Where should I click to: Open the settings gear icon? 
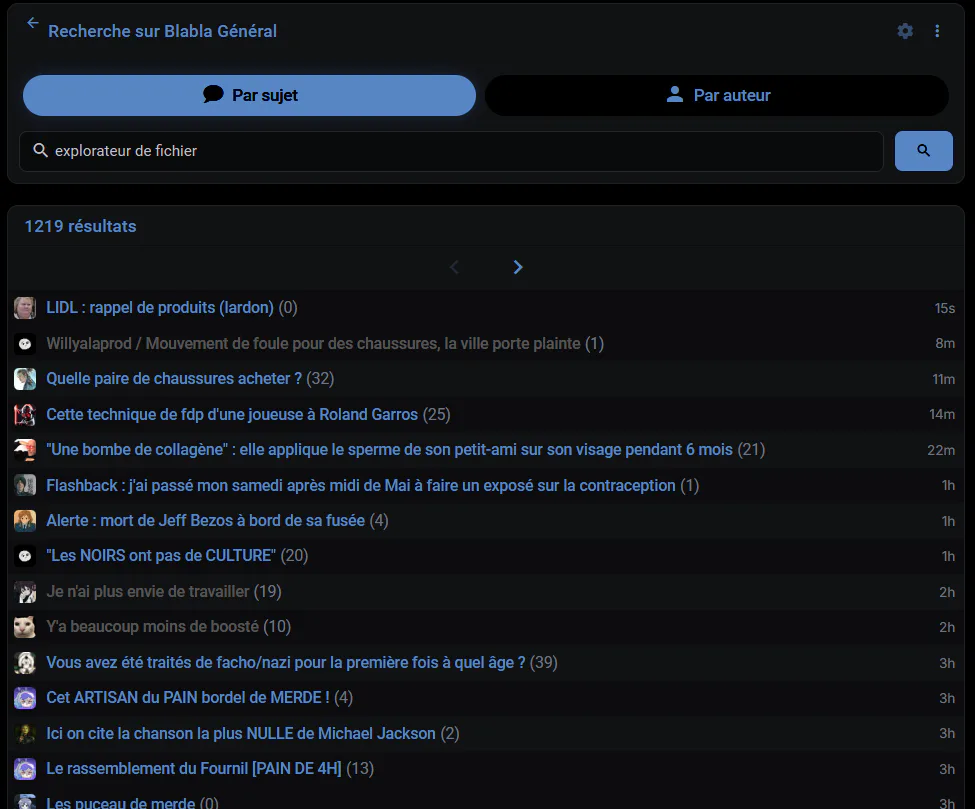coord(905,31)
